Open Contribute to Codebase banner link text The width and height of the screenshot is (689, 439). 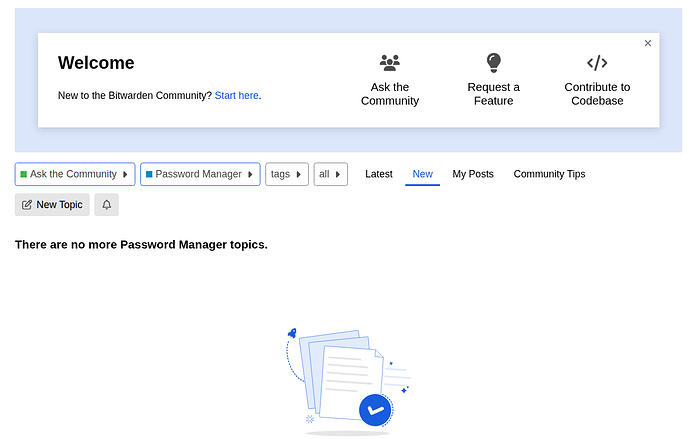click(597, 94)
